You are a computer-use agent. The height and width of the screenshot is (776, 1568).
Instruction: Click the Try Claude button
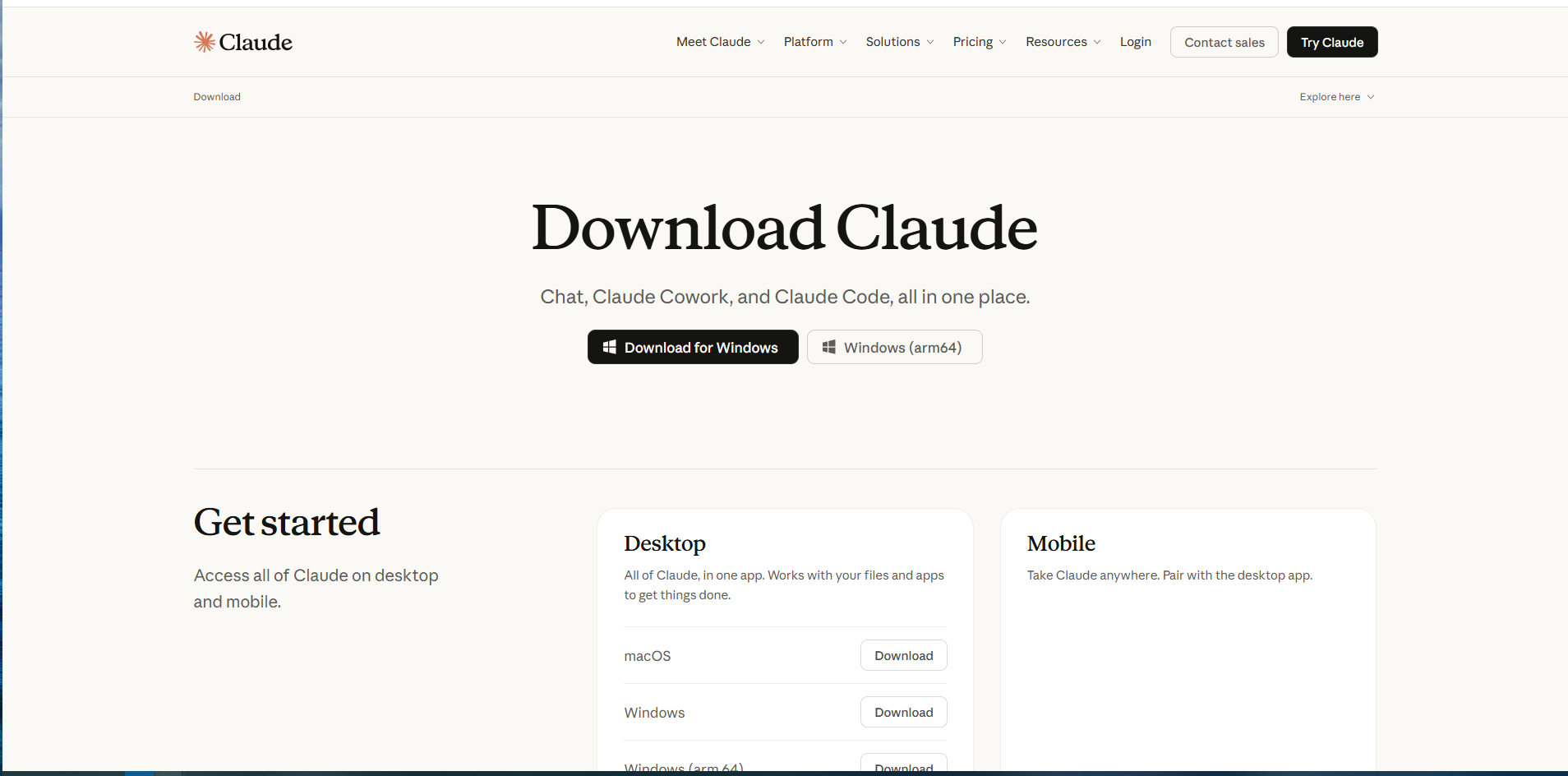click(x=1331, y=42)
